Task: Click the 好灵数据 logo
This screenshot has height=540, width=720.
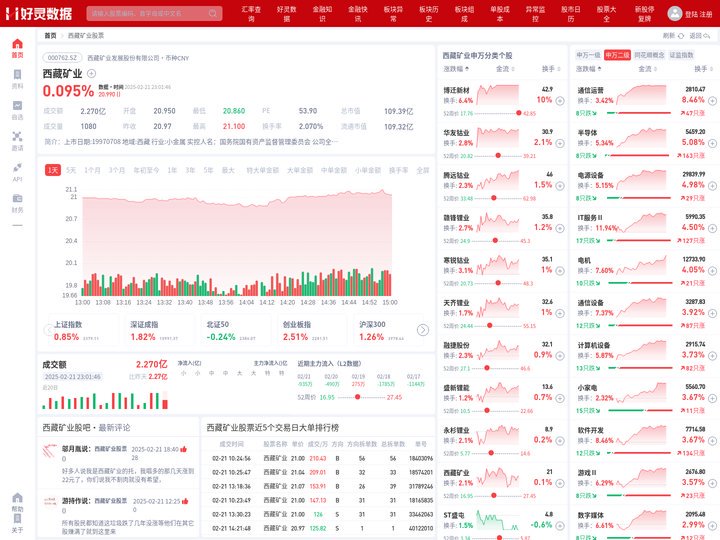Action: click(39, 13)
